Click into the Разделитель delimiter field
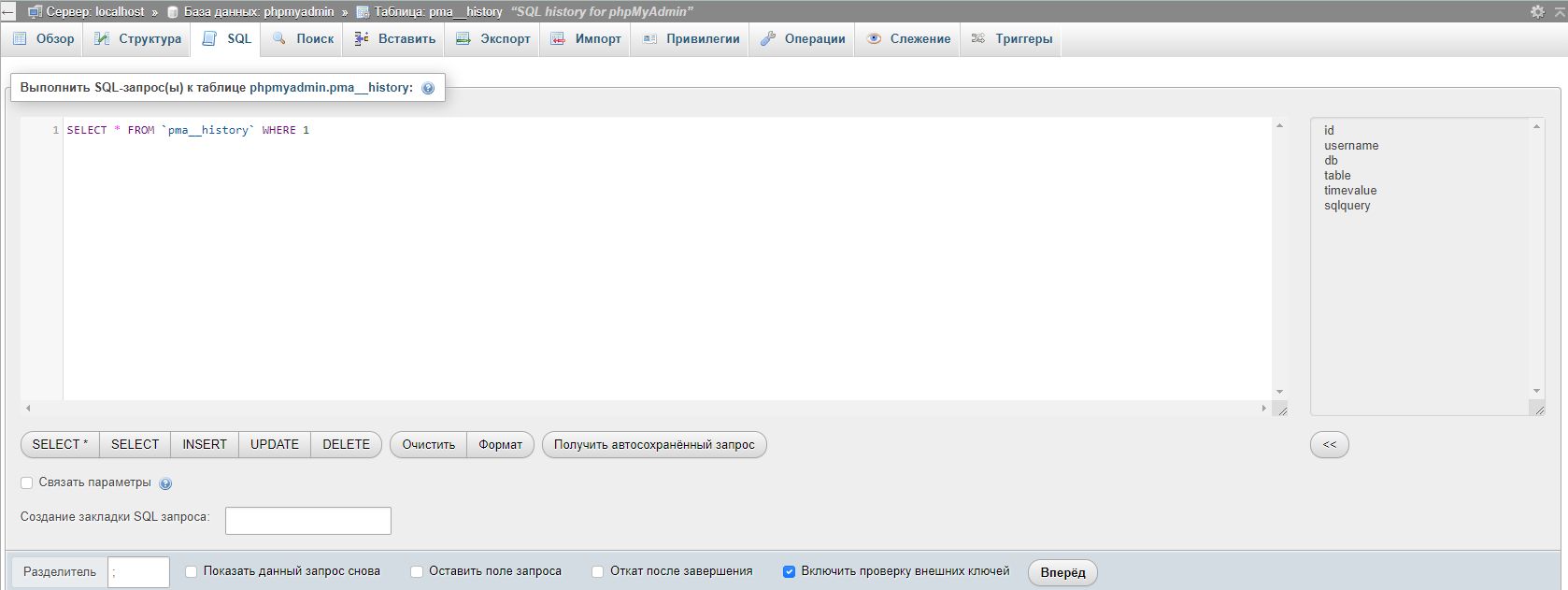1568x590 pixels. 138,572
